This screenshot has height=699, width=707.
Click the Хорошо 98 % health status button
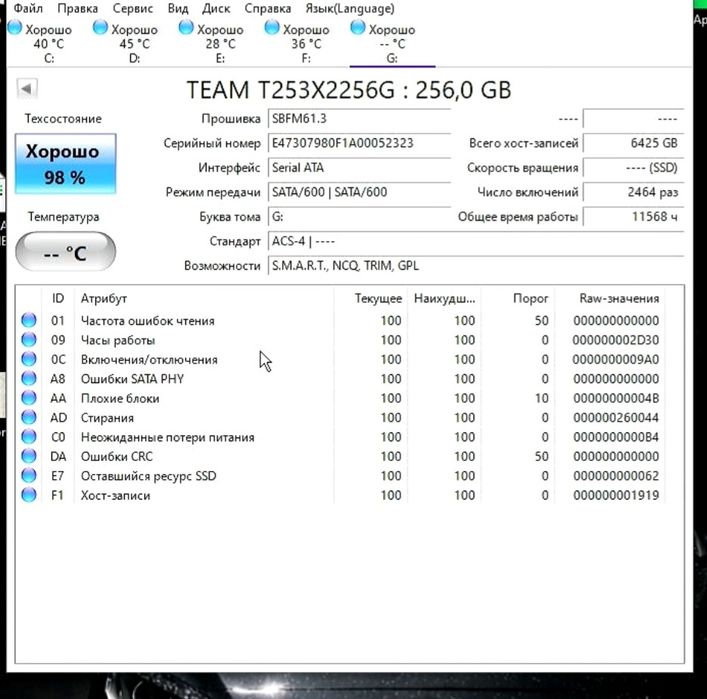65,164
